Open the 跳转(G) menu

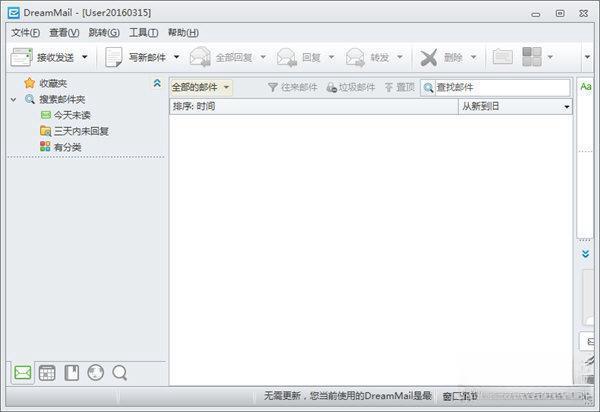[104, 33]
